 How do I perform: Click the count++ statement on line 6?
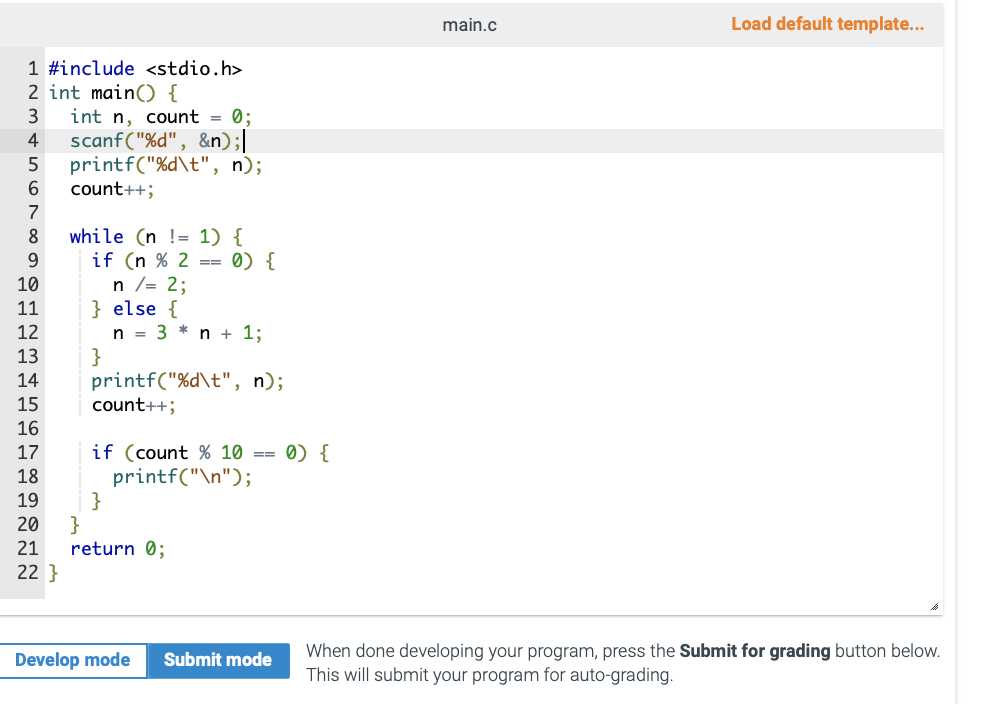110,188
